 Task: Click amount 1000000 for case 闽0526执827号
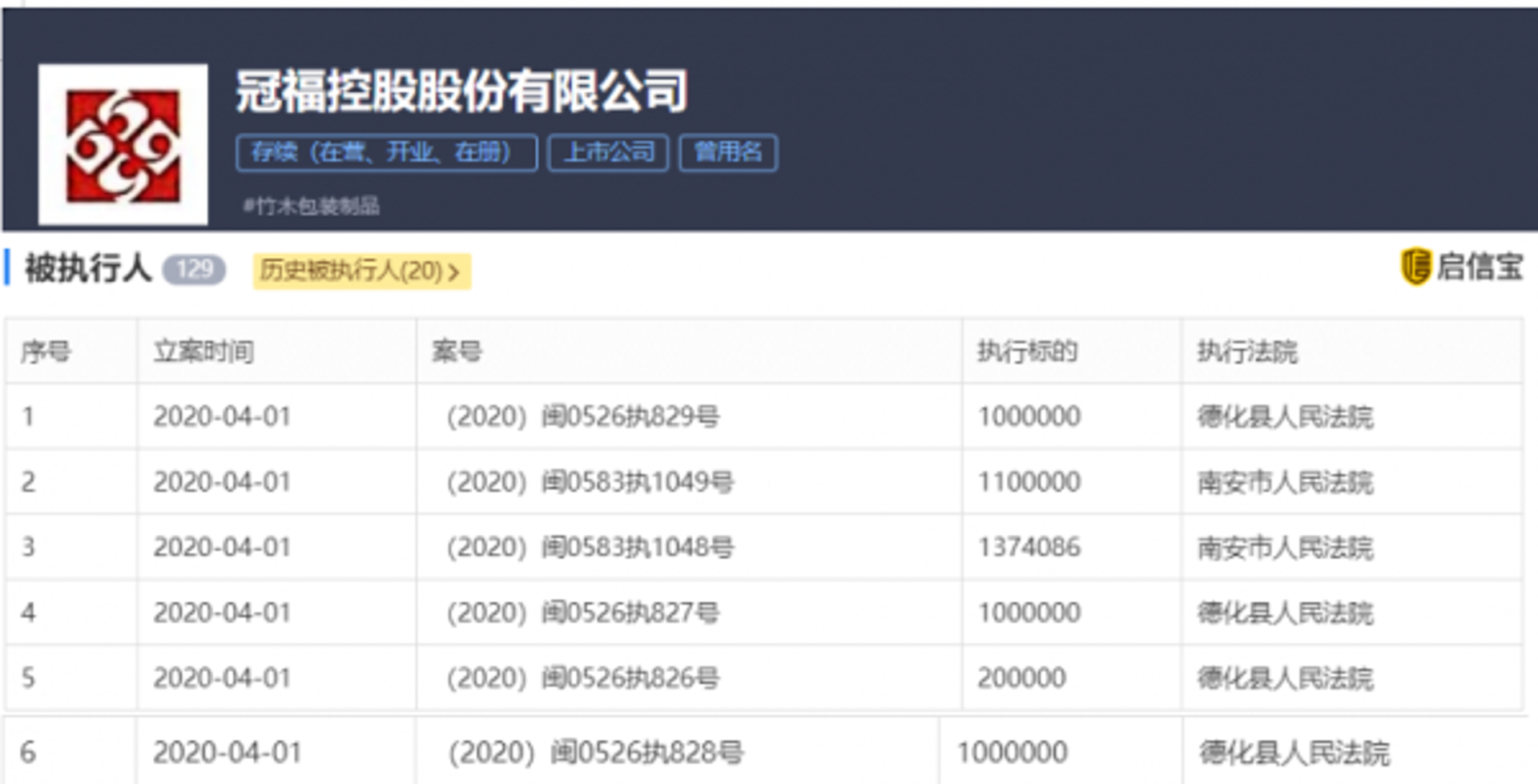point(1029,613)
